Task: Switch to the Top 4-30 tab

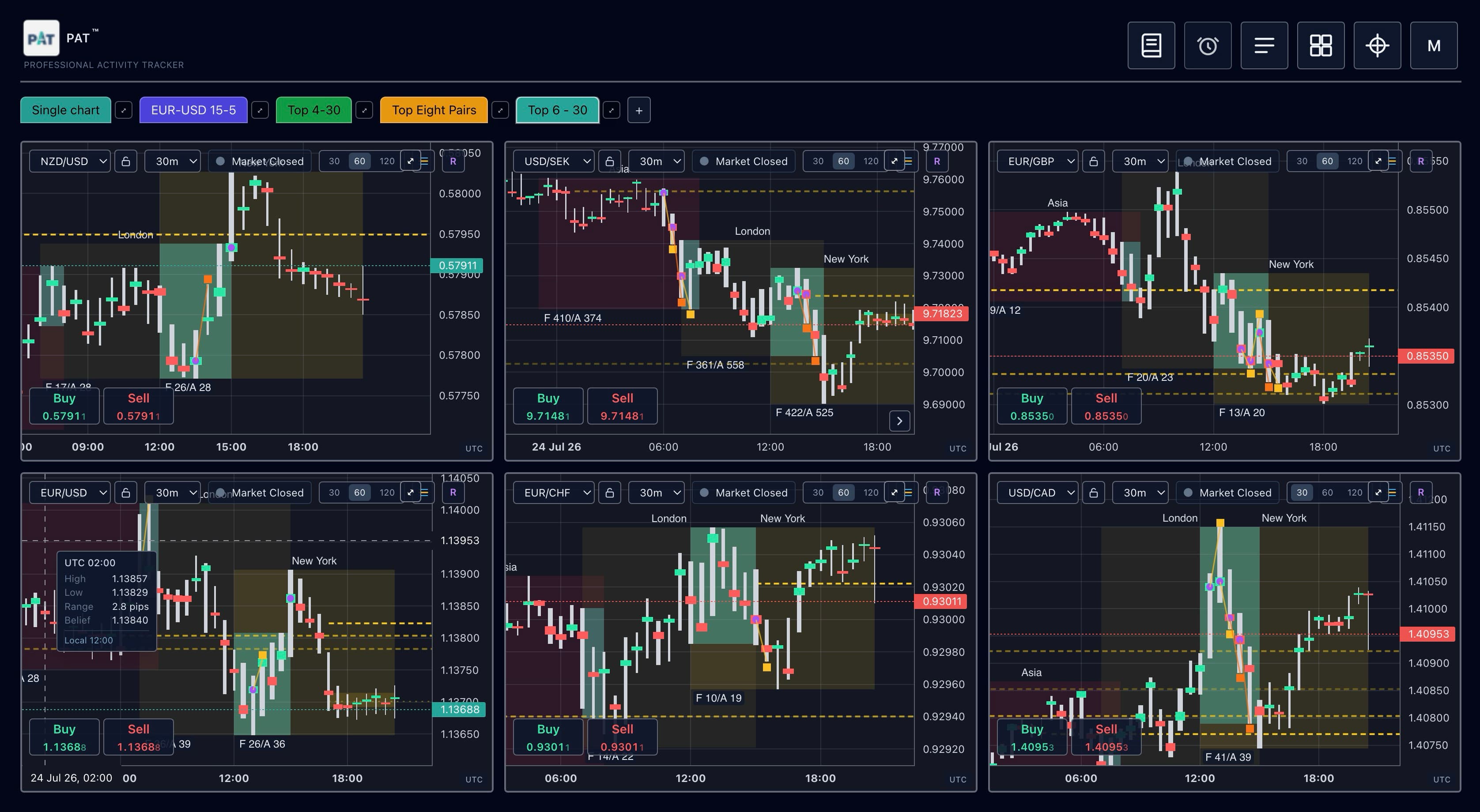Action: click(x=313, y=110)
